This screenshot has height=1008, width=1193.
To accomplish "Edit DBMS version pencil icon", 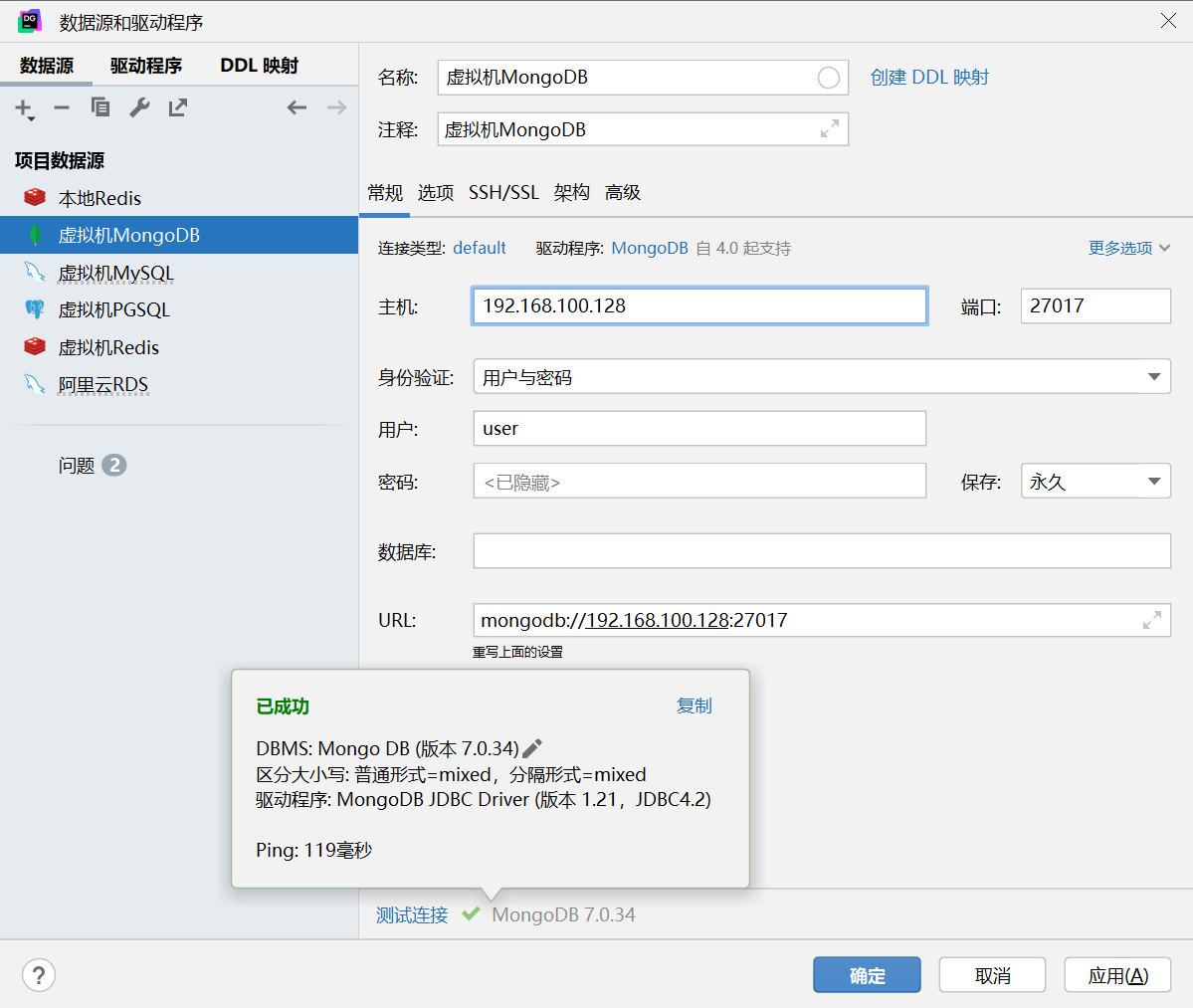I will [532, 748].
